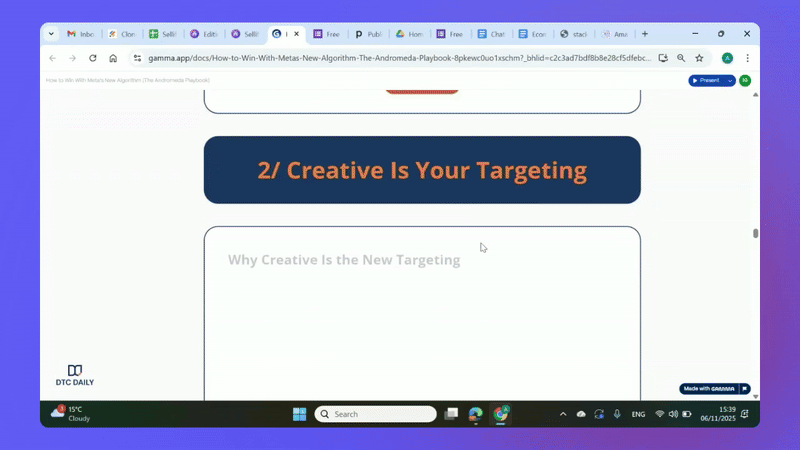The image size is (800, 450).
Task: View site information icon in address bar
Action: pyautogui.click(x=137, y=58)
